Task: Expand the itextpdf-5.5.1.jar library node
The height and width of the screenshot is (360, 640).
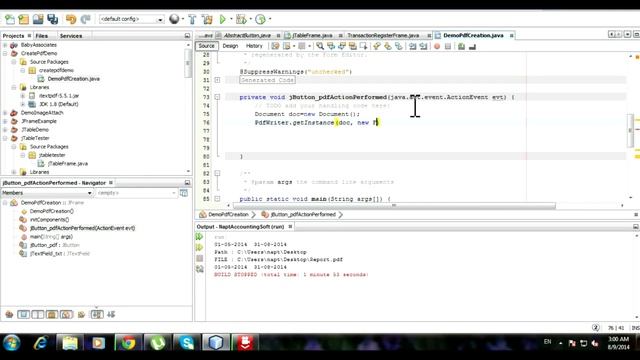Action: 22,96
